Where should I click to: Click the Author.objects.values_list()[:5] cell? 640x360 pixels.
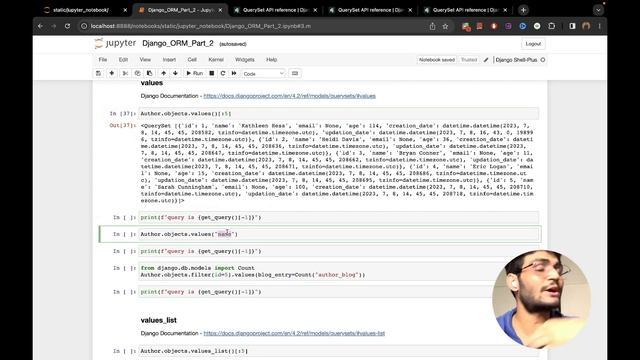tap(338, 351)
